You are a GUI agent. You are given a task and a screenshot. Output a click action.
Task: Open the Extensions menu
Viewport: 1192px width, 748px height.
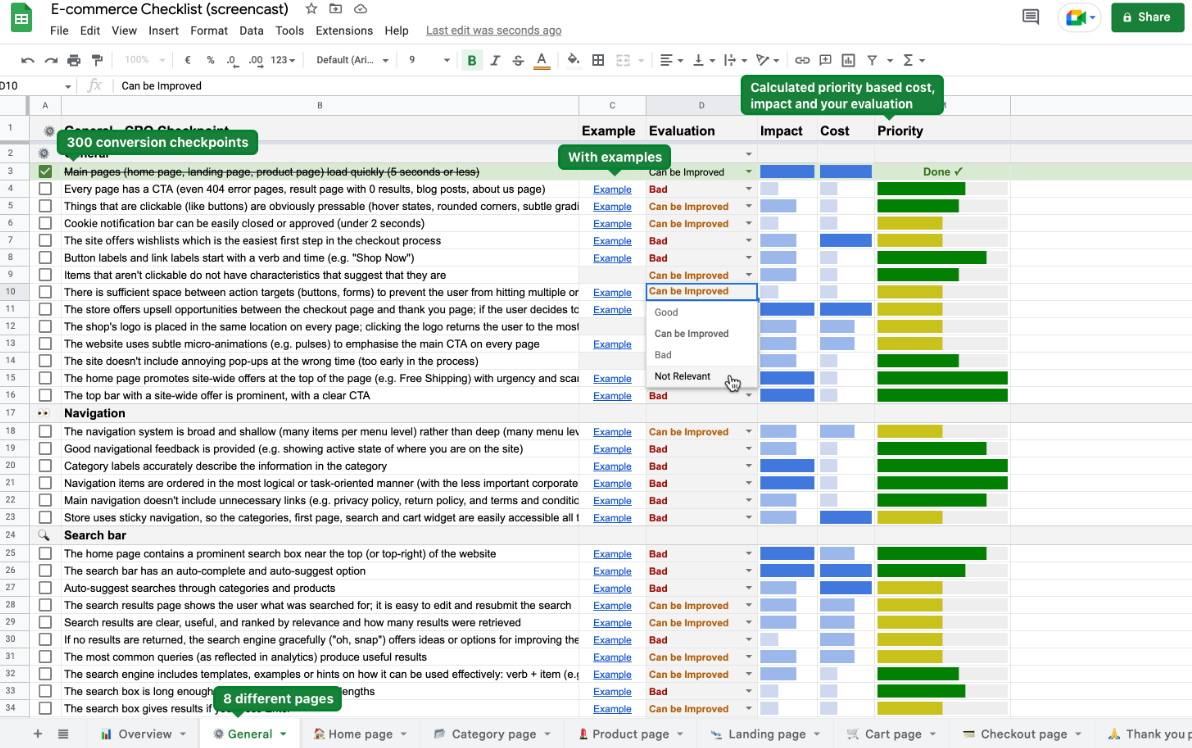(x=344, y=30)
